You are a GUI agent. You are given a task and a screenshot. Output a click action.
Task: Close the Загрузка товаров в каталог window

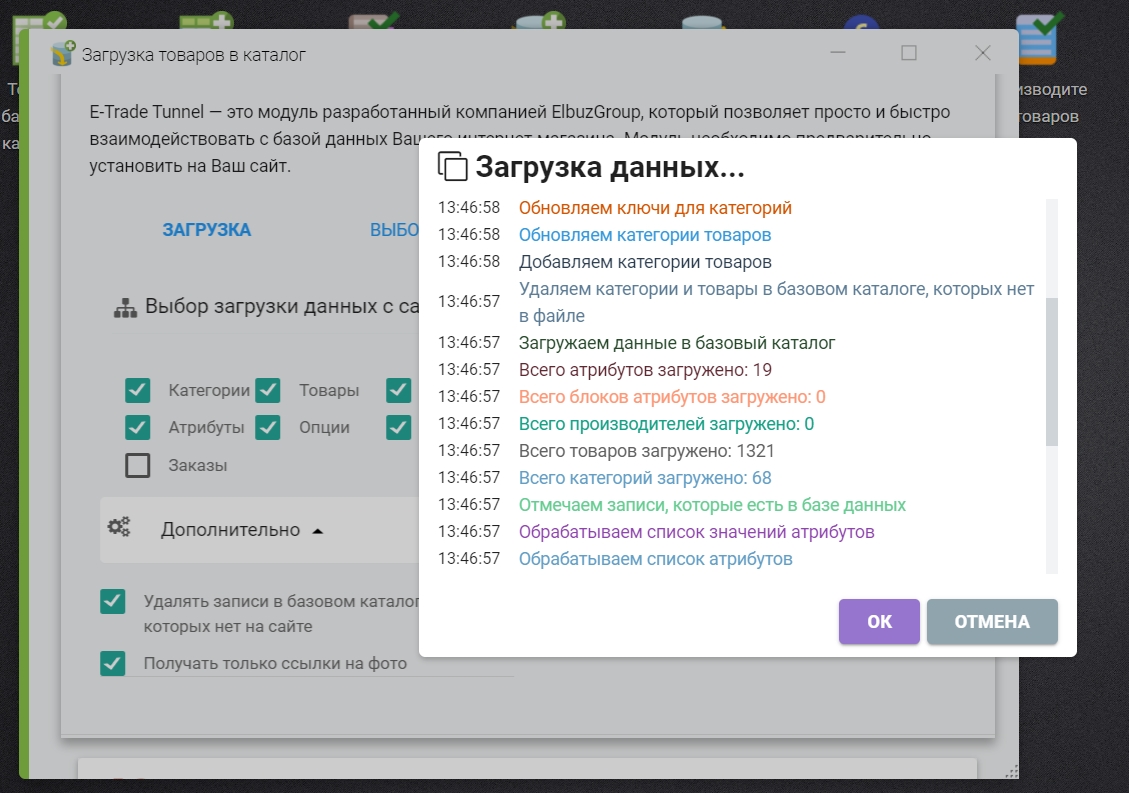point(982,53)
